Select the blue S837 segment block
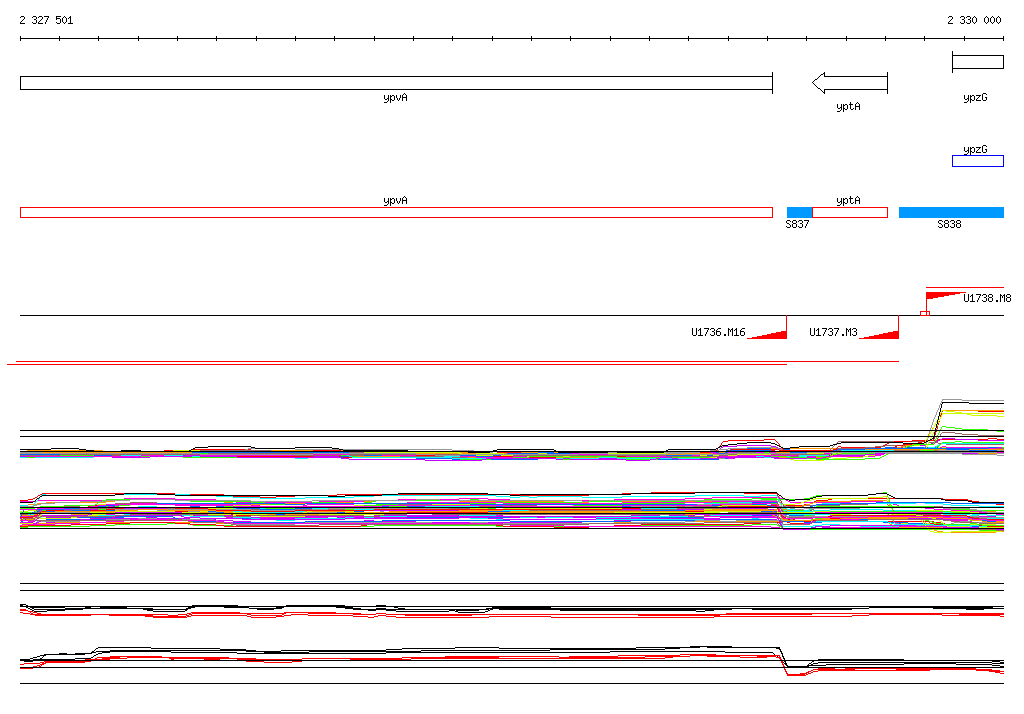 799,212
